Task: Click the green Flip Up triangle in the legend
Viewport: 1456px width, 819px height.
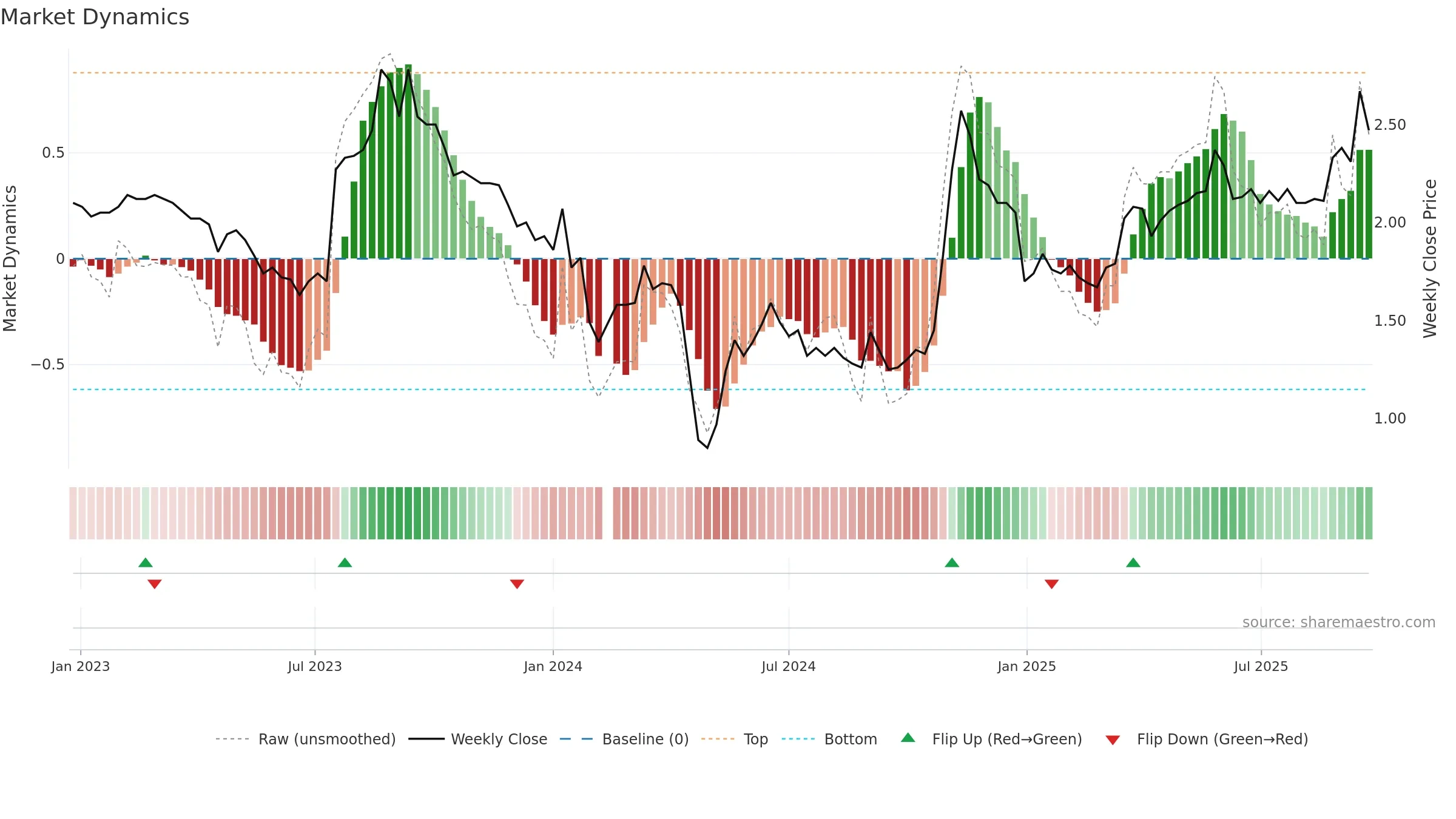Action: (x=908, y=738)
